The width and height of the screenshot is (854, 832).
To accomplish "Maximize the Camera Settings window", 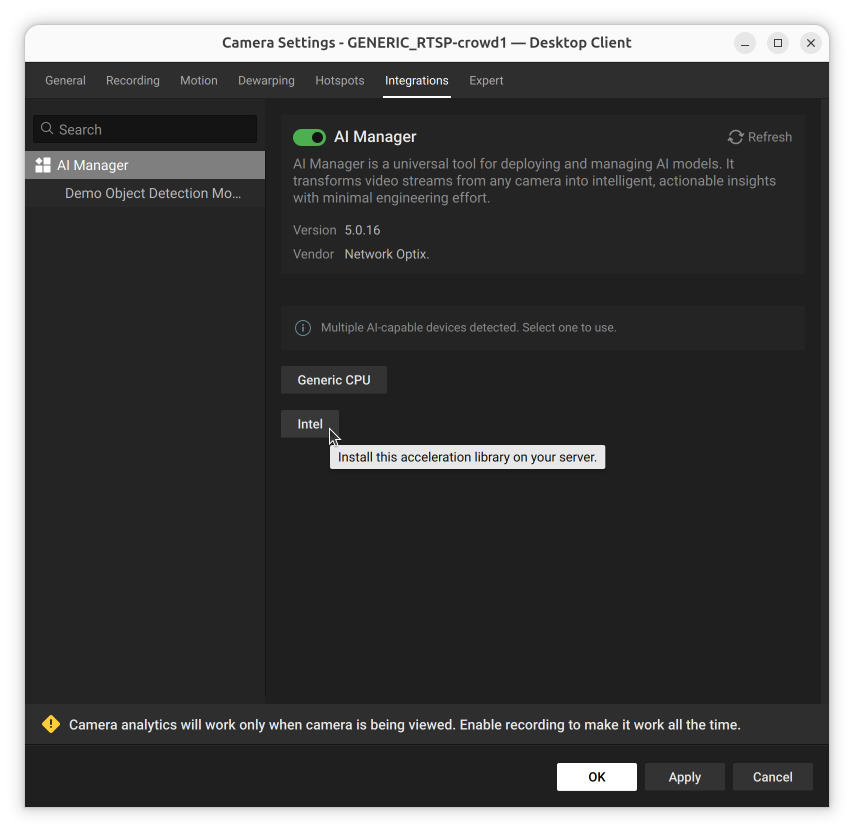I will 778,43.
